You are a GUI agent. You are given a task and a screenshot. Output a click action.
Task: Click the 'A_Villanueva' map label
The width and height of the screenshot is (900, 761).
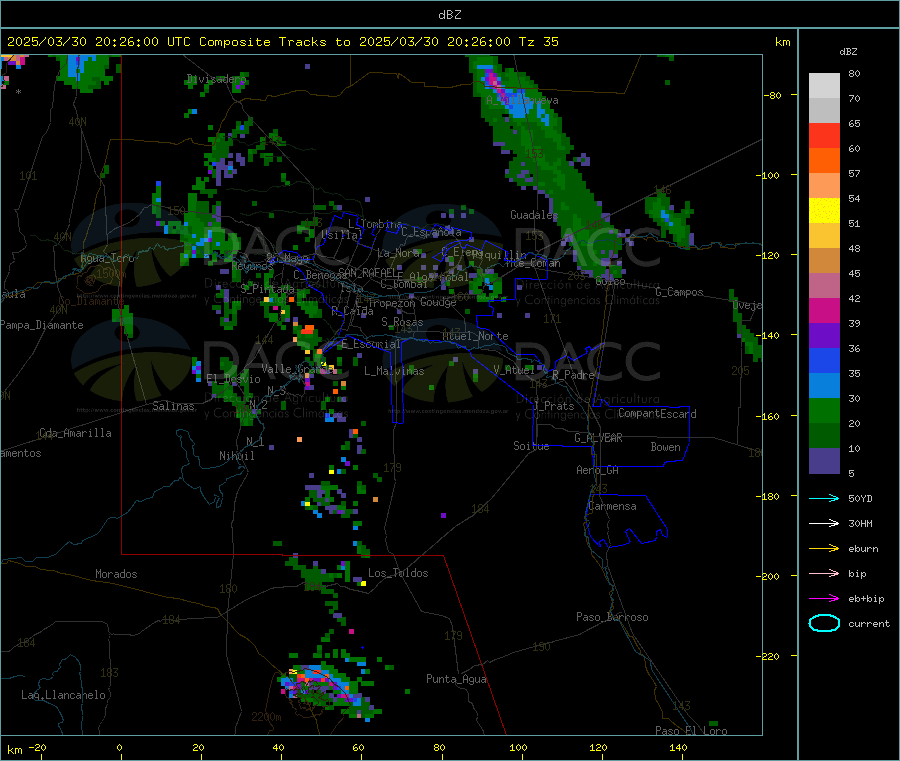coord(522,100)
